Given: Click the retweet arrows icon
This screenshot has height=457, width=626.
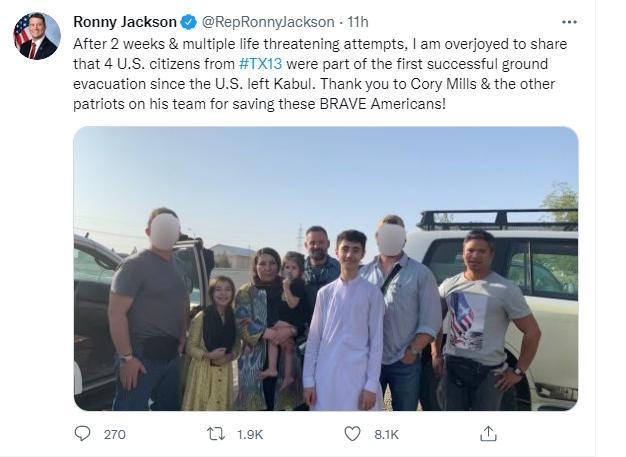Looking at the screenshot, I should pos(216,433).
